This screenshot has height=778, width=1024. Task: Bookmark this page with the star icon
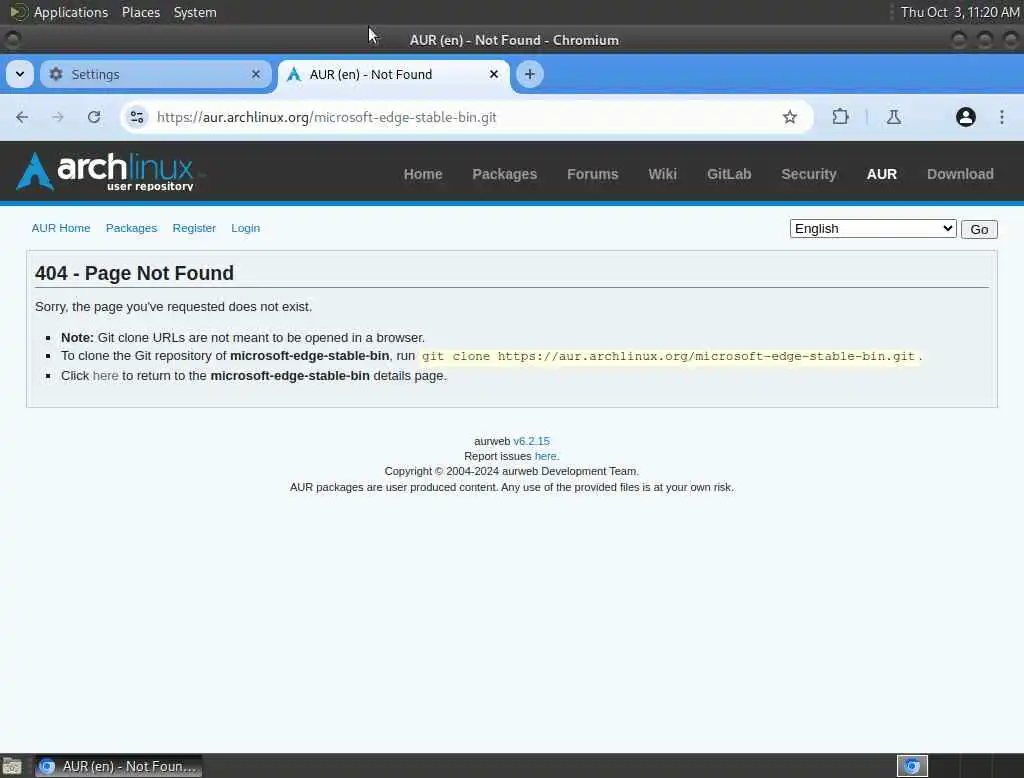[790, 117]
